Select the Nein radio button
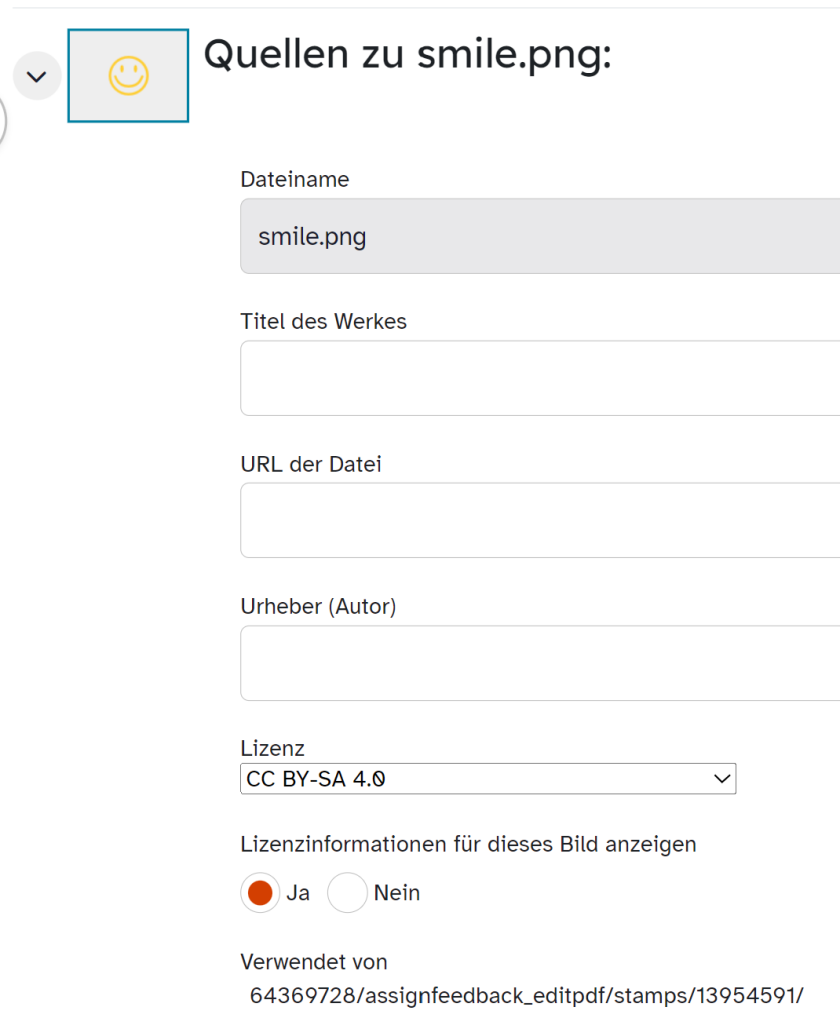Screen dimensions: 840x1018 (347, 893)
